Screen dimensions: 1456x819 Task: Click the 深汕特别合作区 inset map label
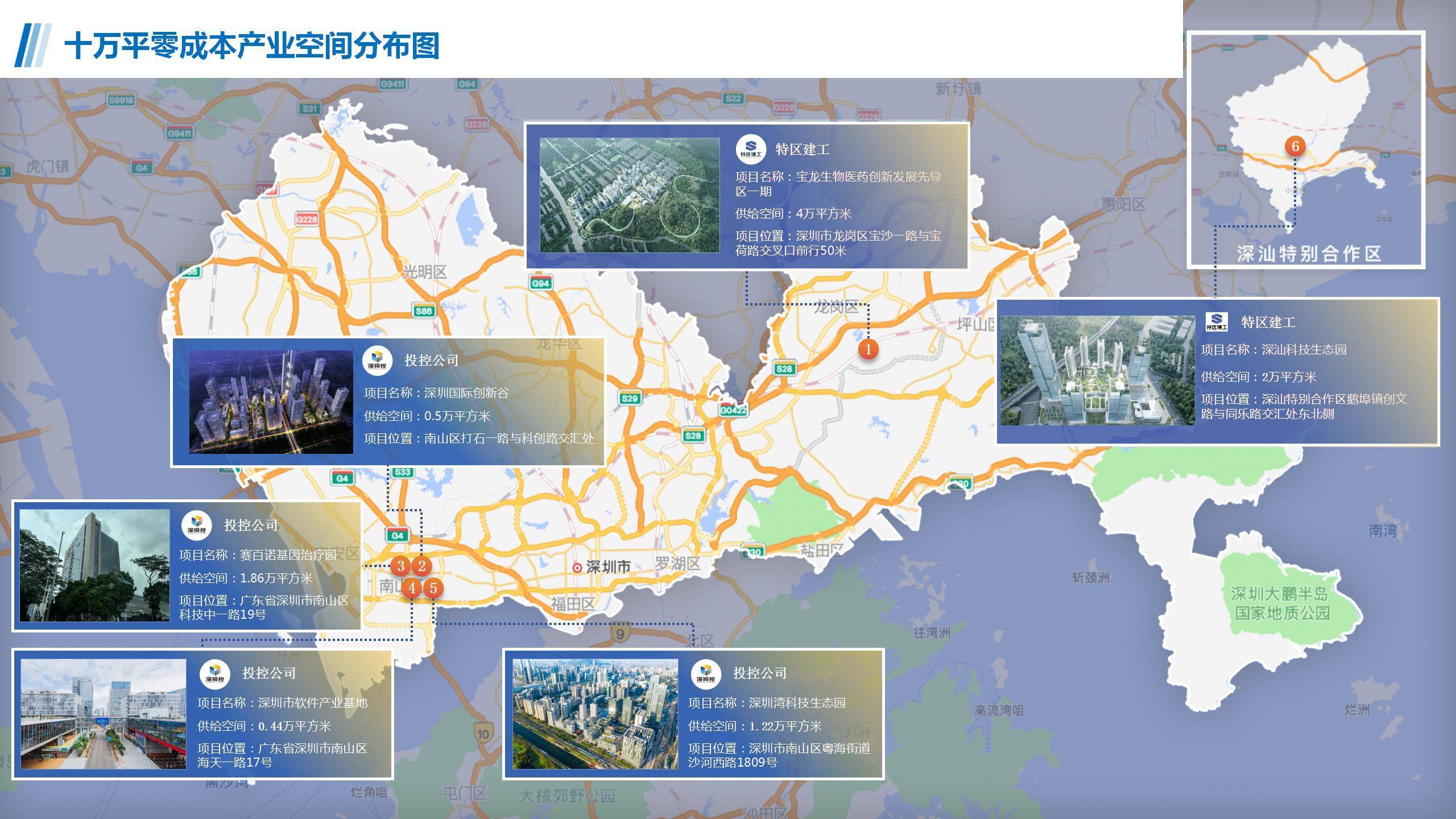[x=1309, y=254]
